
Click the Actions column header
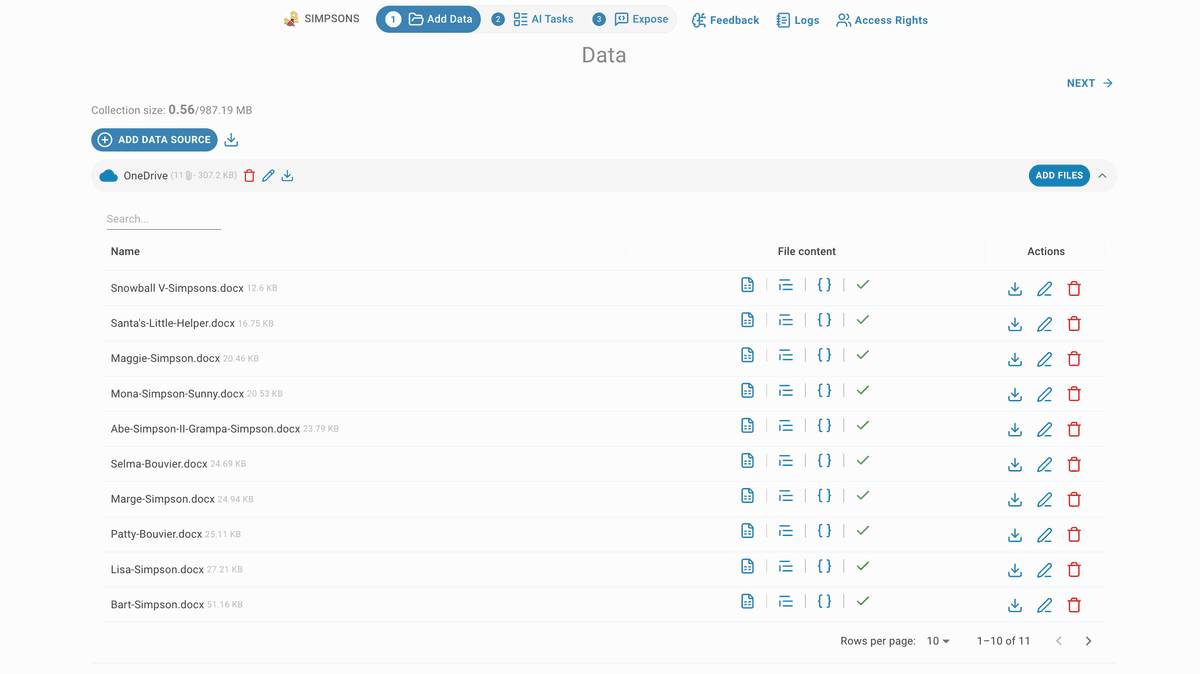[x=1046, y=252]
